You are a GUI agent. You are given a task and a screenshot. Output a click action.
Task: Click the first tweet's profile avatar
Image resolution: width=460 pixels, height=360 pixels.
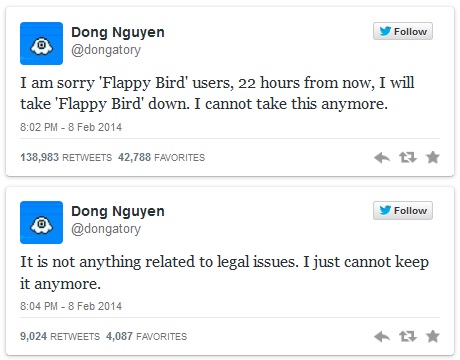coord(41,43)
